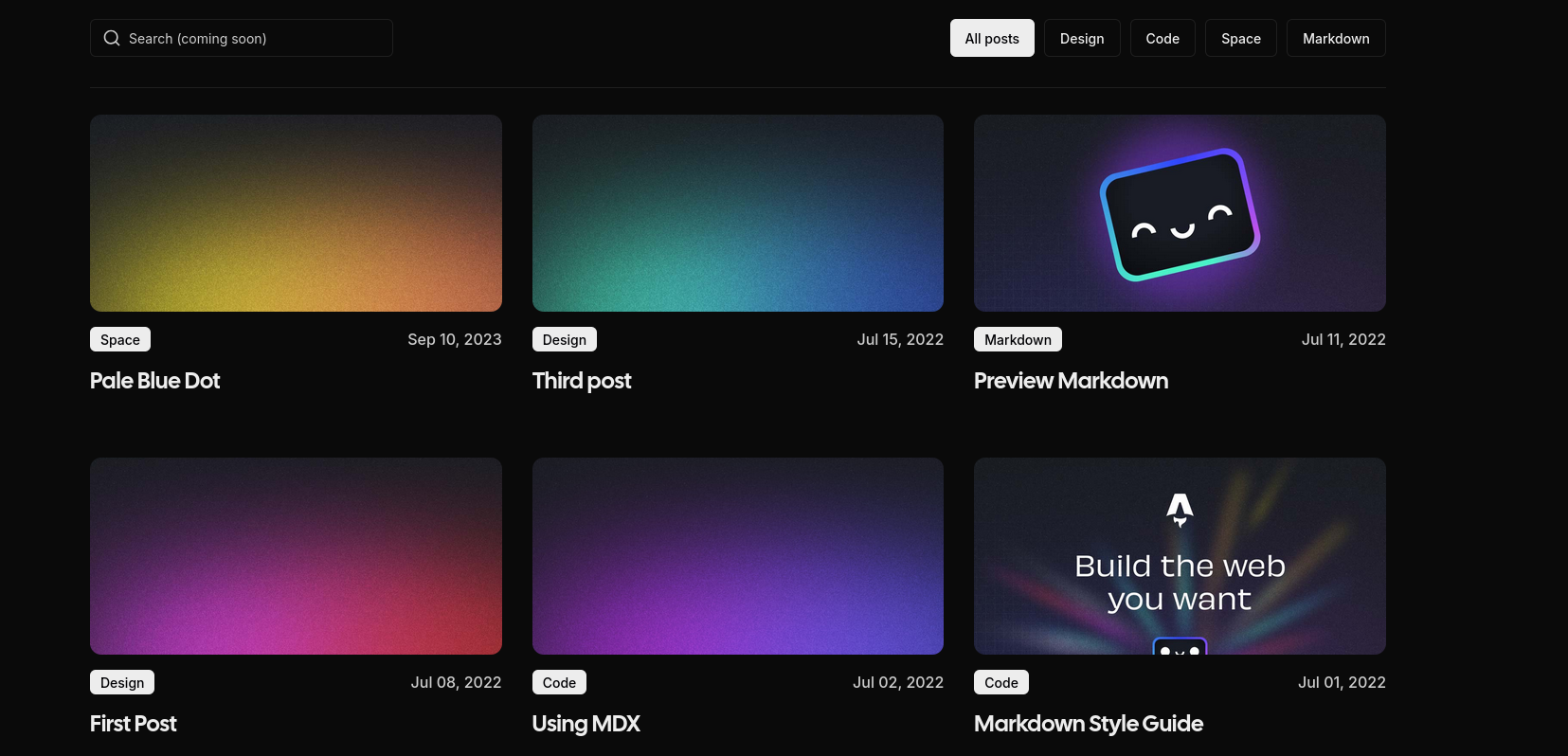Click the Jul 11, 2022 date

[1343, 339]
